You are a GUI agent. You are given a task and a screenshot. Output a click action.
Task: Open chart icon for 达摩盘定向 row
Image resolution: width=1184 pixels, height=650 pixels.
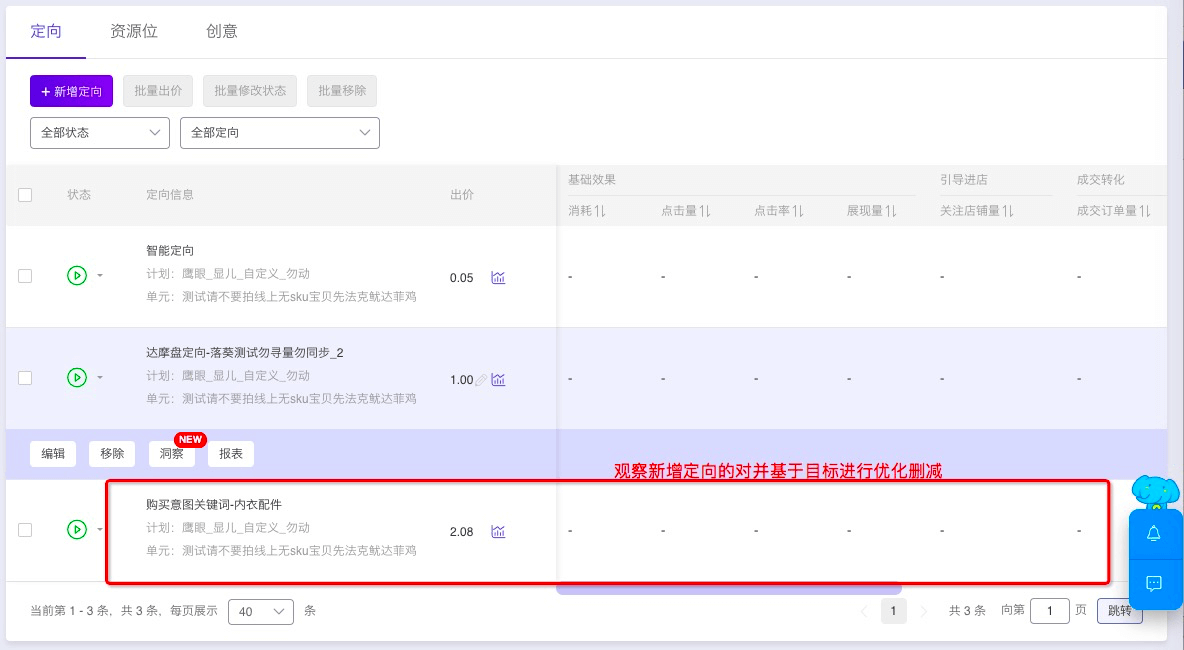coord(498,380)
